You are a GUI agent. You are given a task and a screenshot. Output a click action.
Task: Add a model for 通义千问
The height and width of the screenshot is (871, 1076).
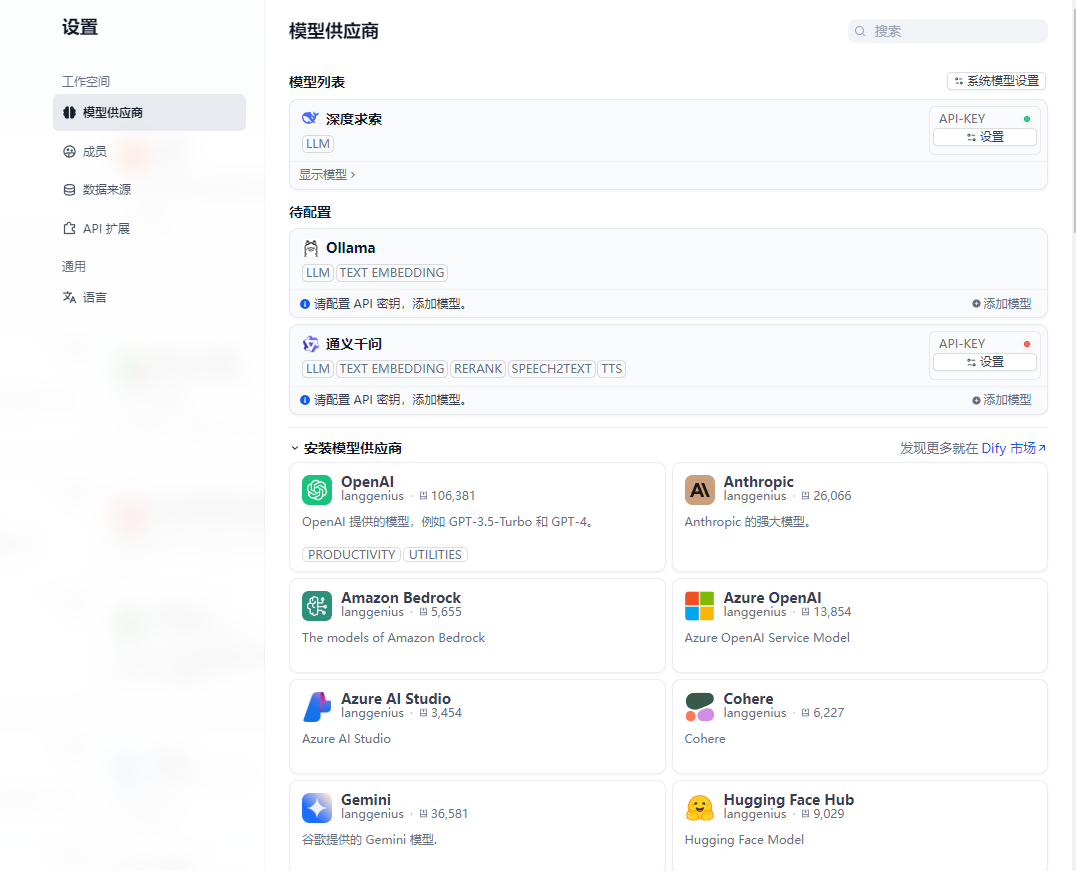(1002, 399)
